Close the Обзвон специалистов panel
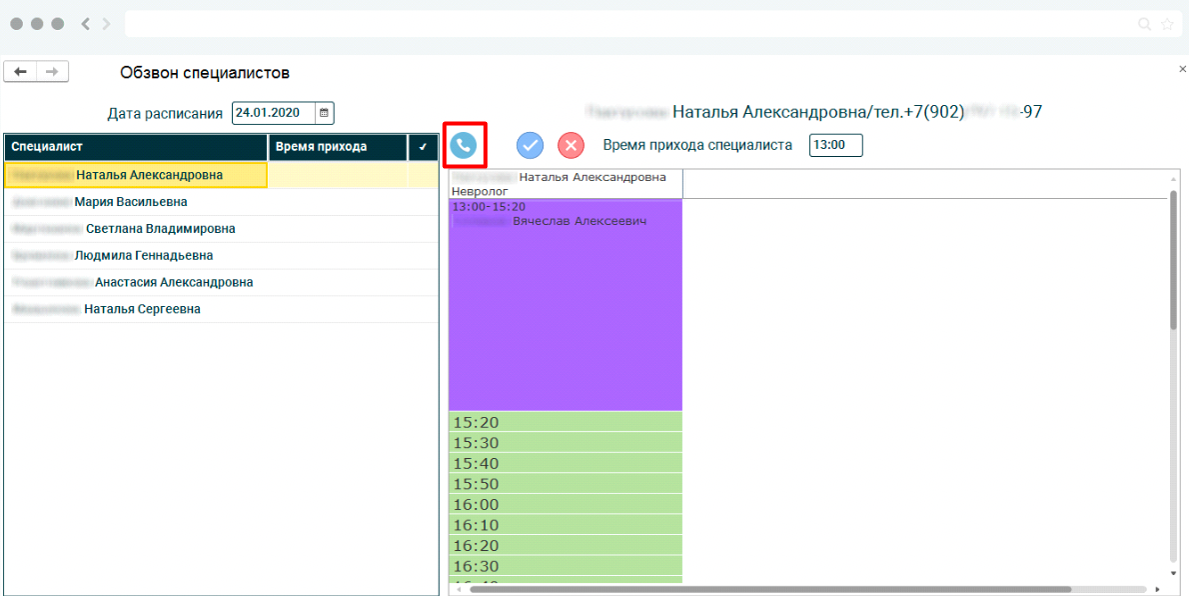Image resolution: width=1189 pixels, height=596 pixels. (1182, 69)
